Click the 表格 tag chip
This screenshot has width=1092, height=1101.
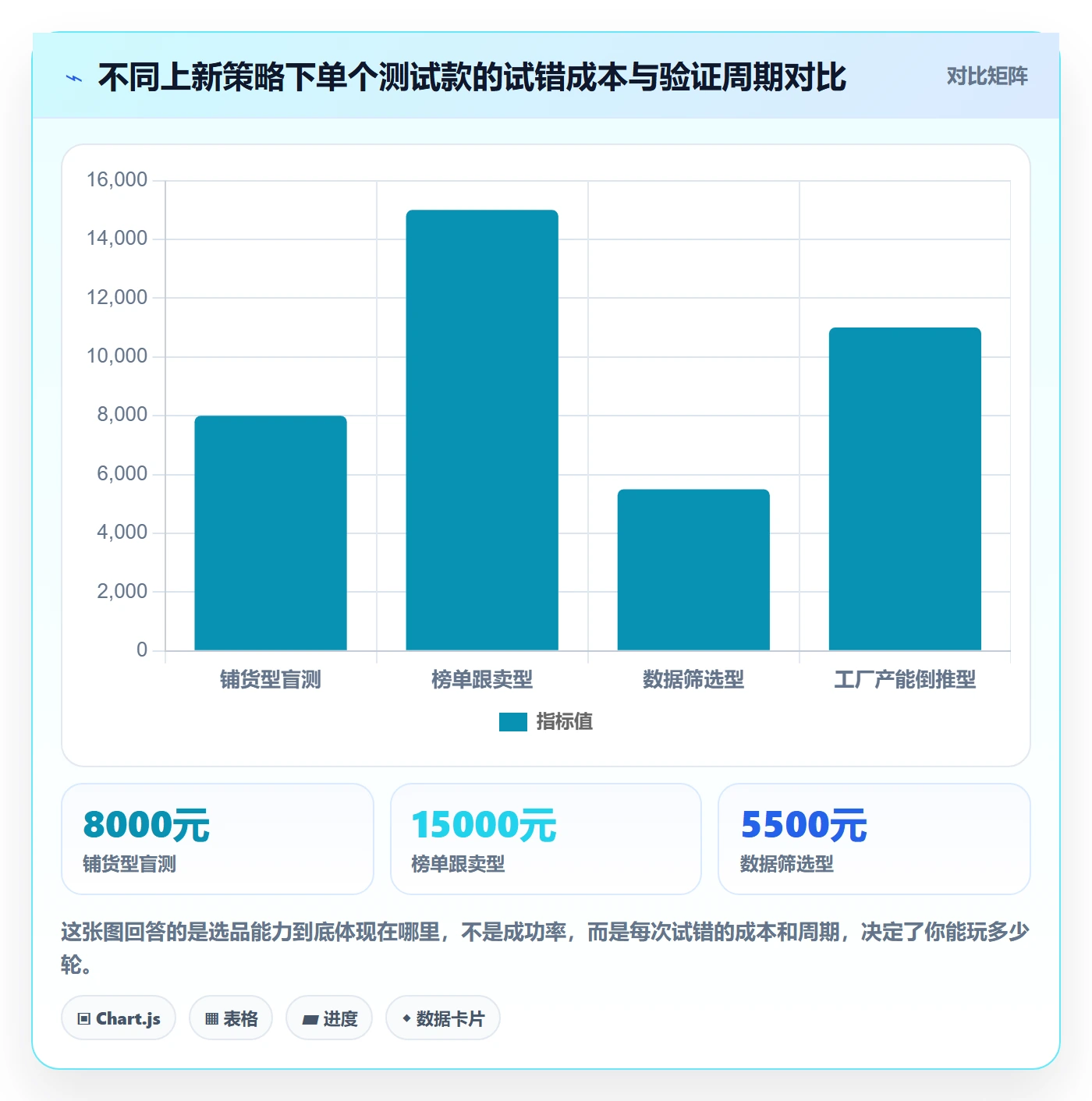coord(231,1018)
